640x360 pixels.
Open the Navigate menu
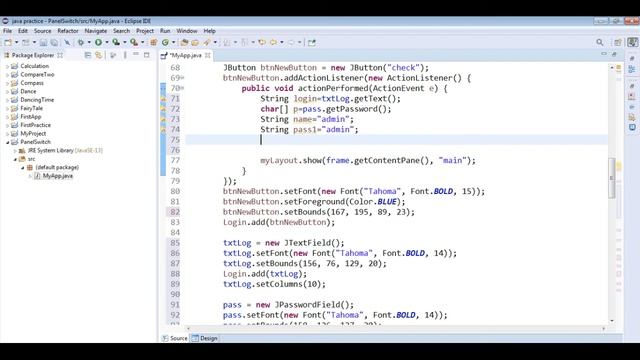(x=96, y=31)
